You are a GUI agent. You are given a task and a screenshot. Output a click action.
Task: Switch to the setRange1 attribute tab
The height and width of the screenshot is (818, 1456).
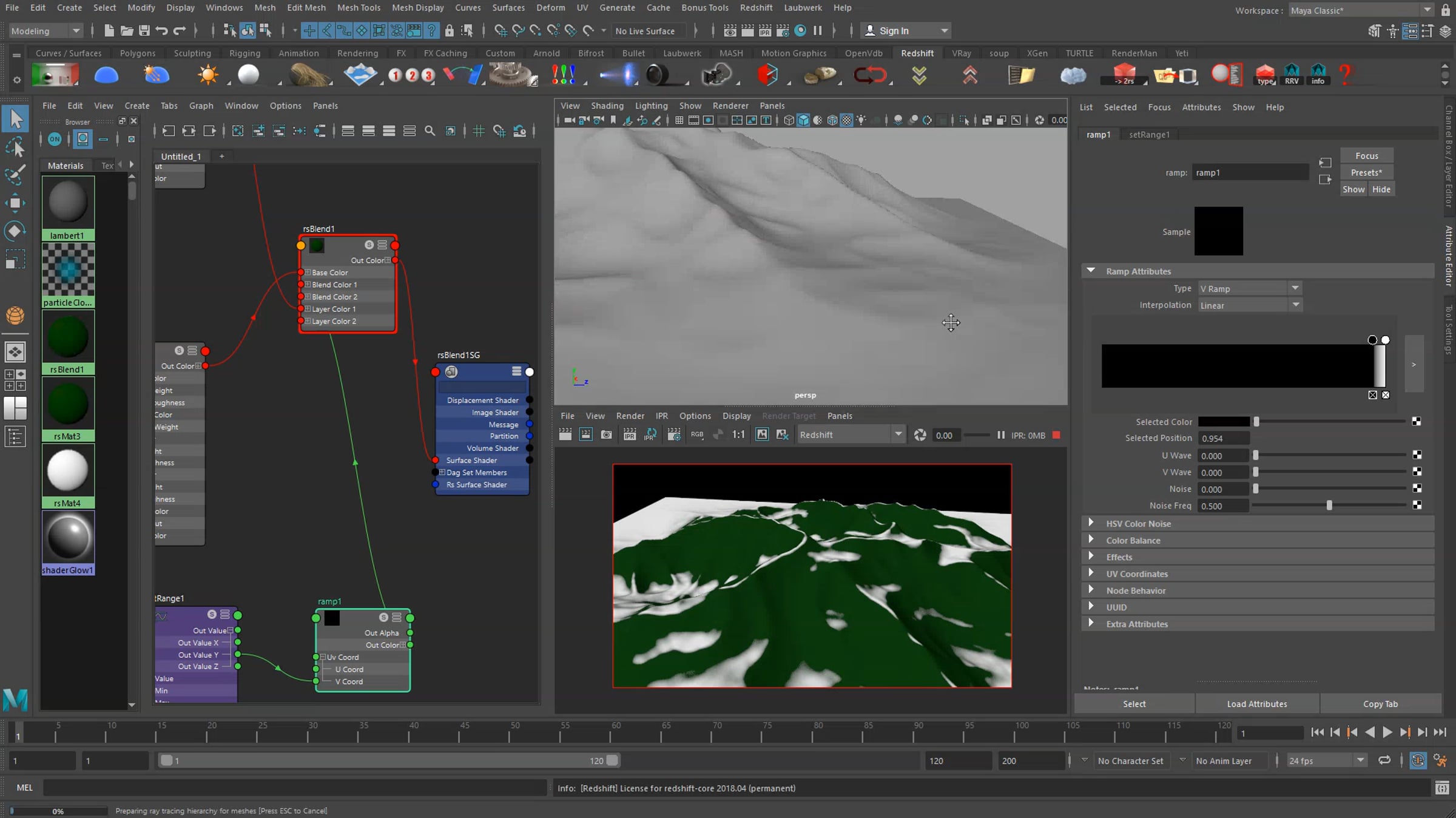coord(1149,134)
